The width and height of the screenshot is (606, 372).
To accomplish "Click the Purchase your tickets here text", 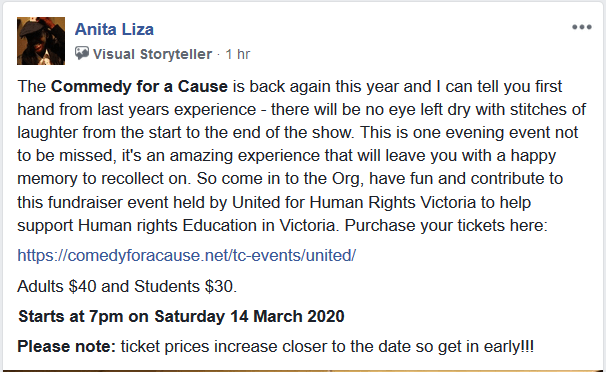I will [x=446, y=226].
